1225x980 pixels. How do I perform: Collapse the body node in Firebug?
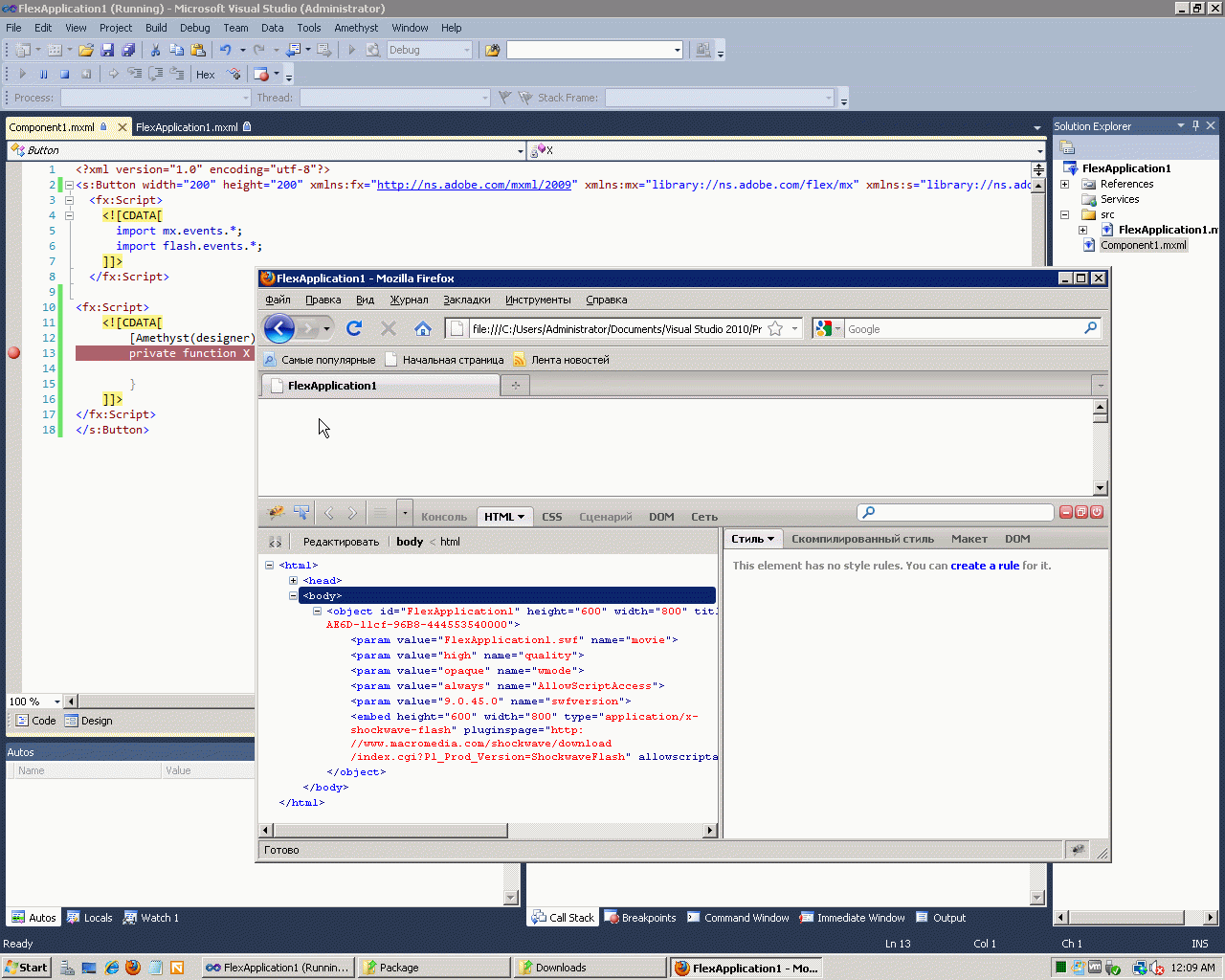tap(294, 595)
